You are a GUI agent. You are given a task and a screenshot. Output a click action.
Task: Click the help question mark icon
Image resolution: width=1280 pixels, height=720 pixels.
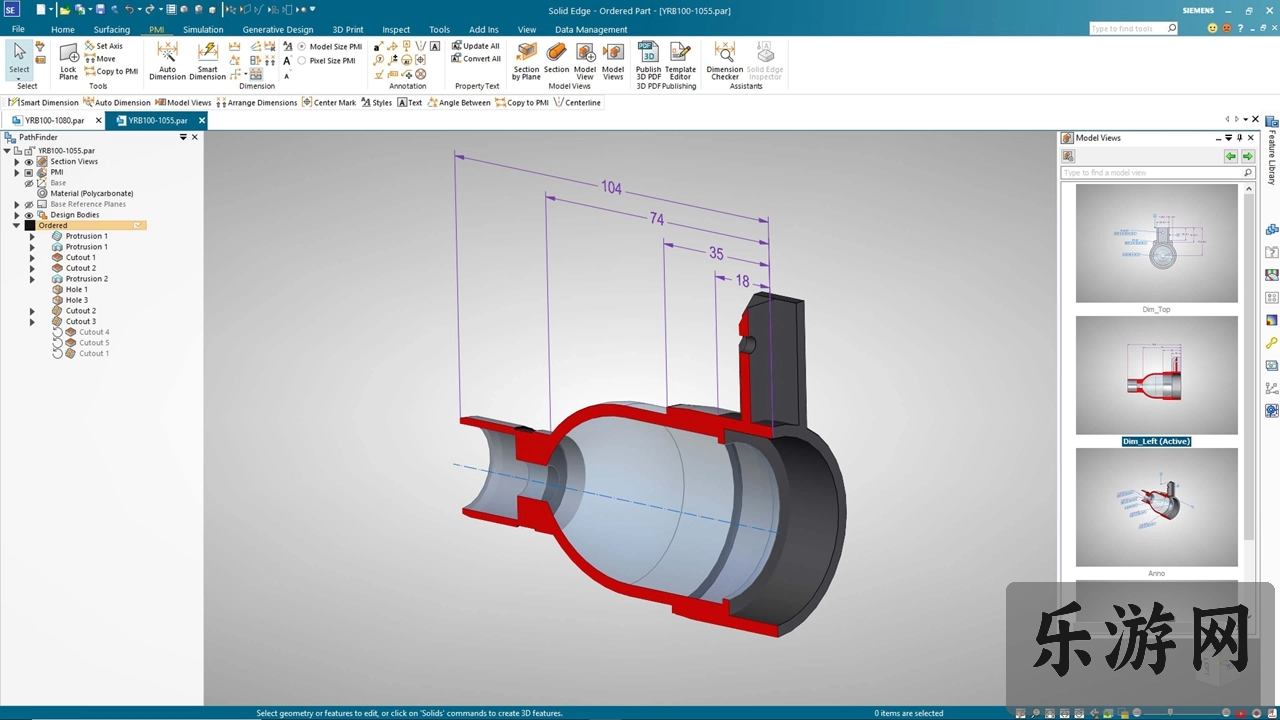[1240, 29]
